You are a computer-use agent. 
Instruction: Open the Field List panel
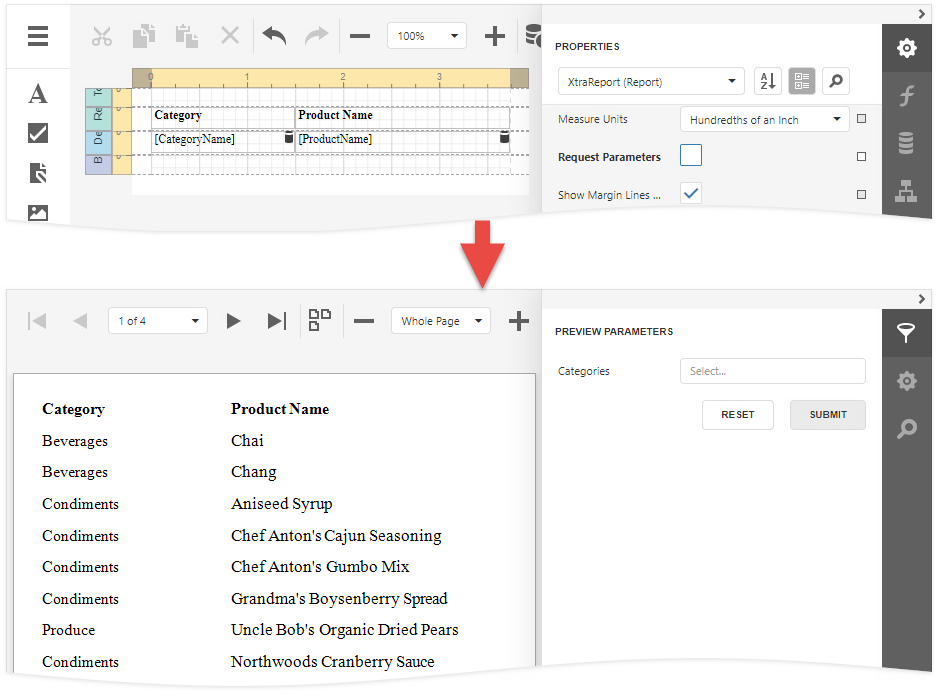(x=906, y=142)
